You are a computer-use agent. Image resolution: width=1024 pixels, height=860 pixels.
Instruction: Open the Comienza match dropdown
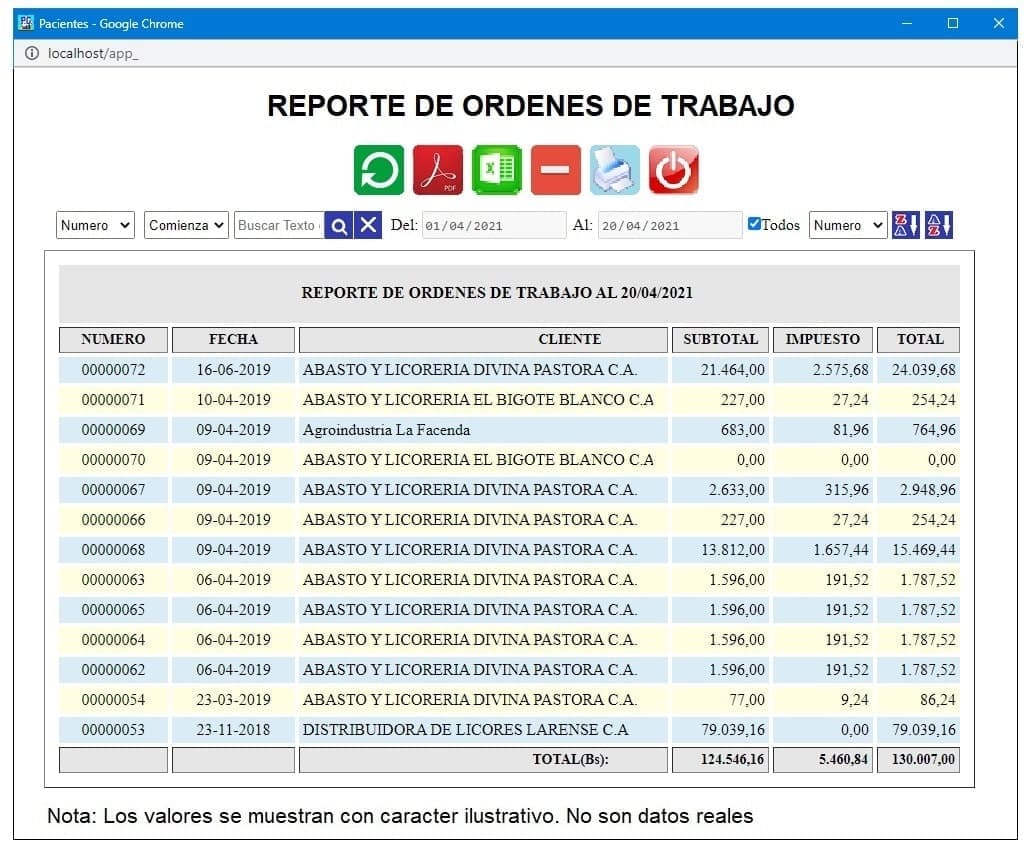(x=186, y=225)
